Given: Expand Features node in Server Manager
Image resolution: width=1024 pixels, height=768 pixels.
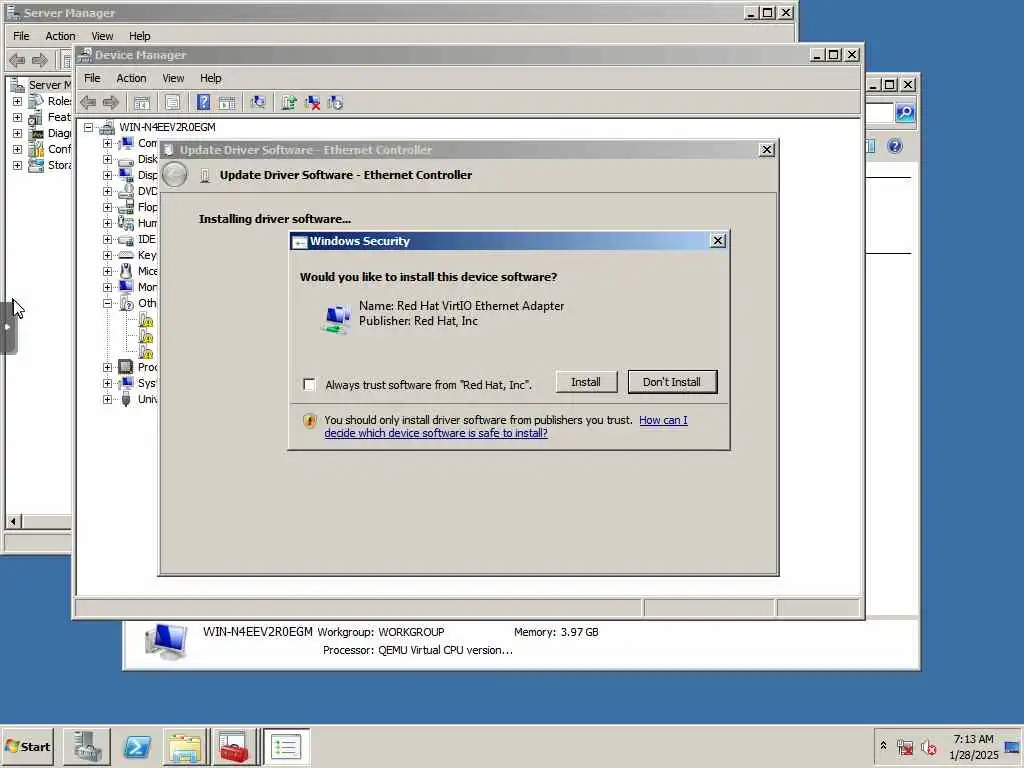Looking at the screenshot, I should coord(18,118).
